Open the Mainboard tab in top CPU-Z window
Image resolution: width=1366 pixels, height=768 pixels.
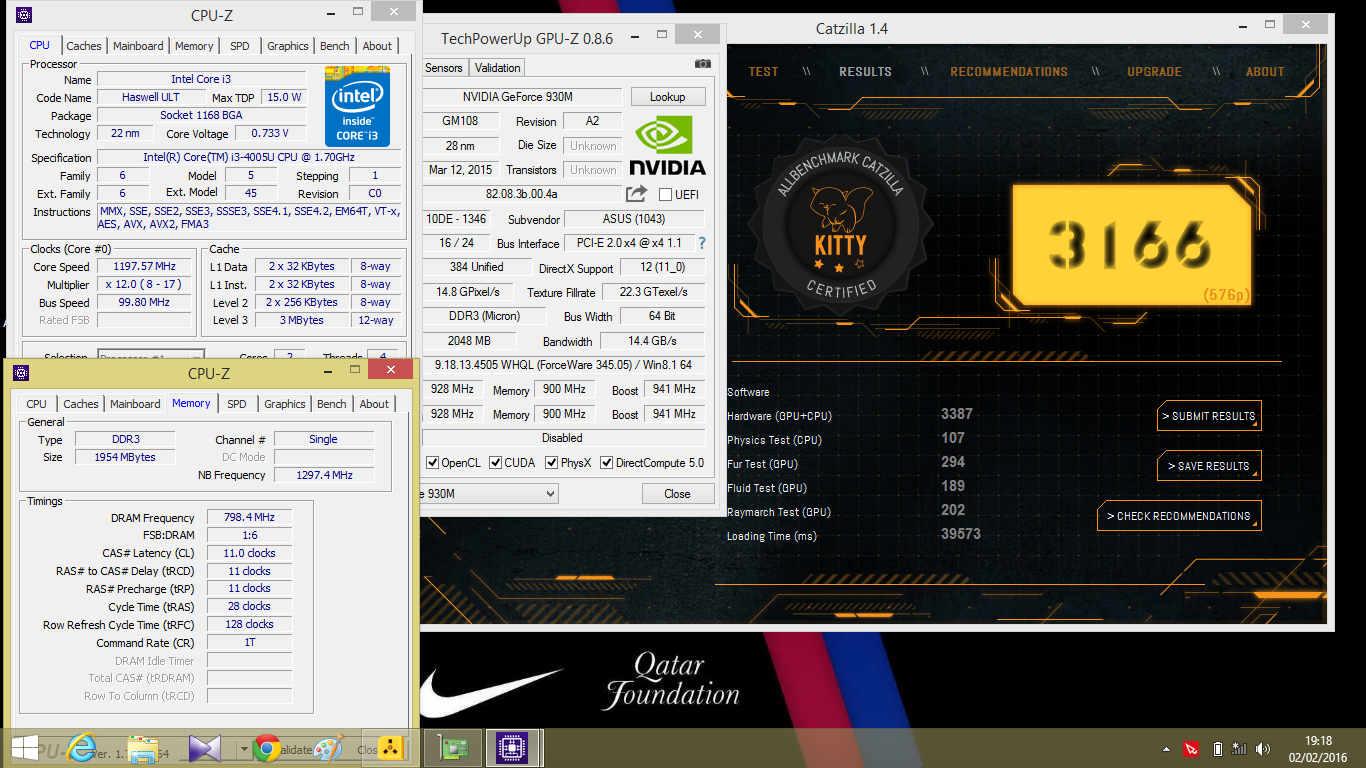[138, 46]
